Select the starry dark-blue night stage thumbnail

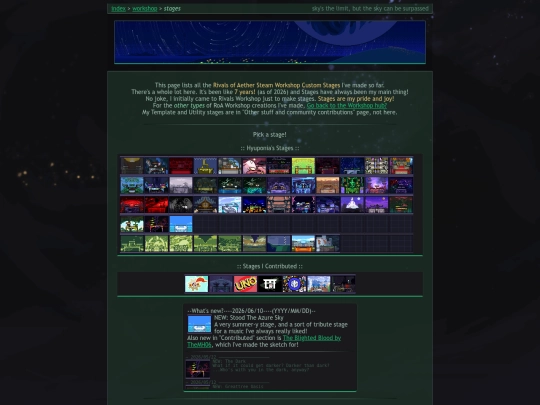(x=352, y=166)
